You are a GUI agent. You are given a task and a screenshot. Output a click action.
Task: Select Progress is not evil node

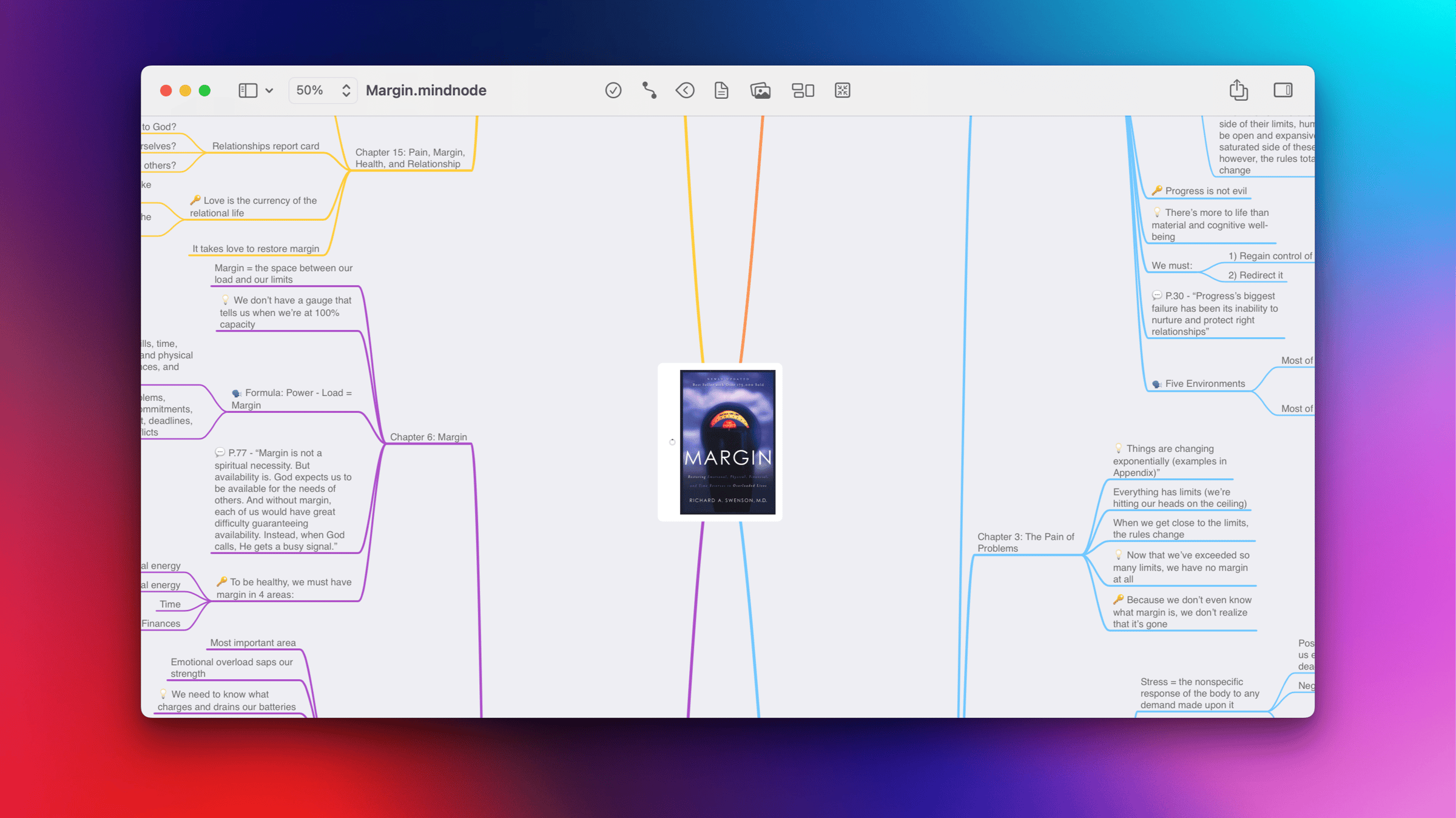[1199, 191]
